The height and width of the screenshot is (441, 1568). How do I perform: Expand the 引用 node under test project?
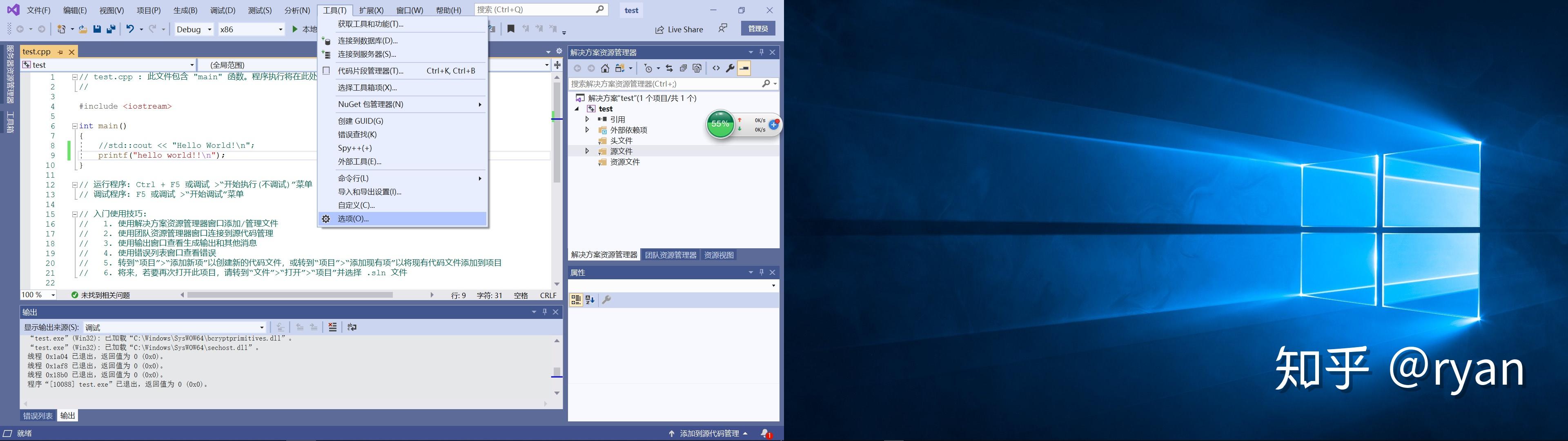588,119
